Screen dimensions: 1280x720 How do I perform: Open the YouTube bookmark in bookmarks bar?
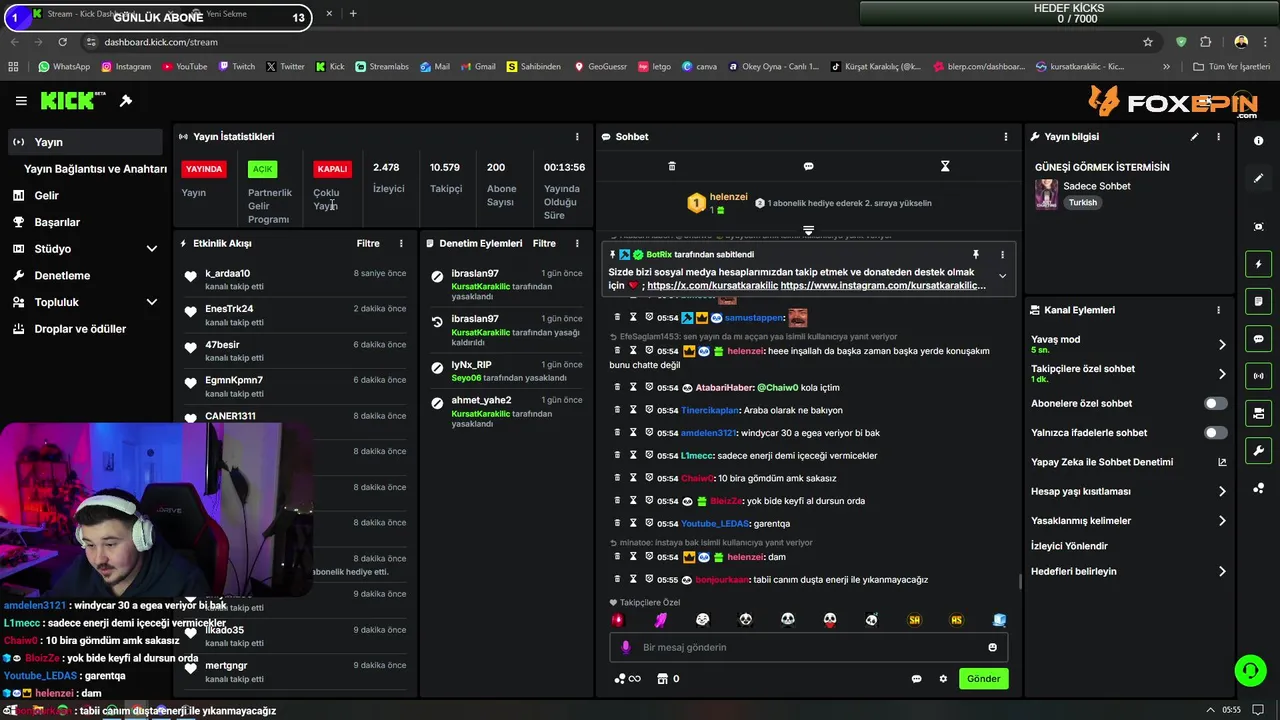[183, 67]
